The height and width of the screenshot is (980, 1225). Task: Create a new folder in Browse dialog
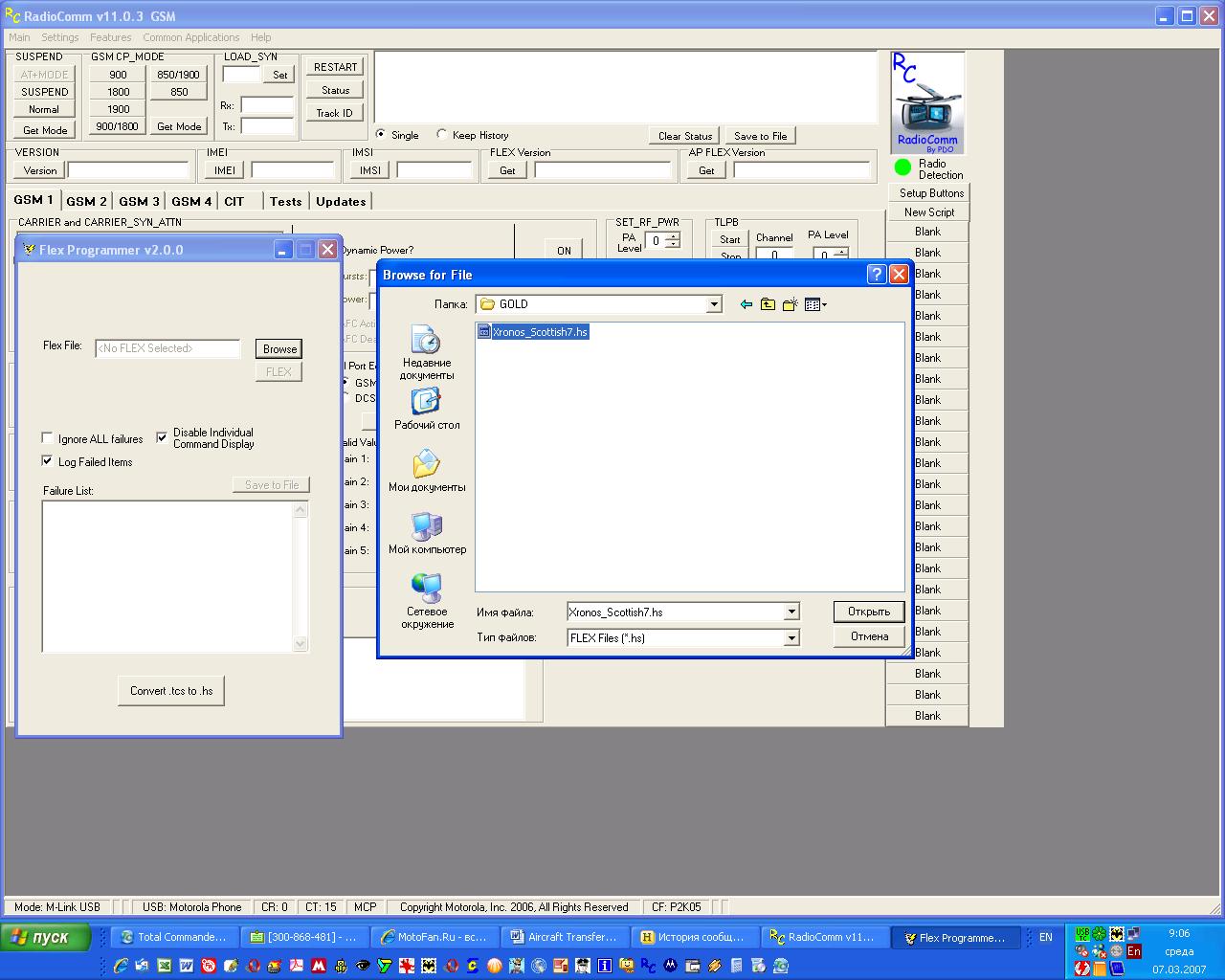pyautogui.click(x=790, y=304)
